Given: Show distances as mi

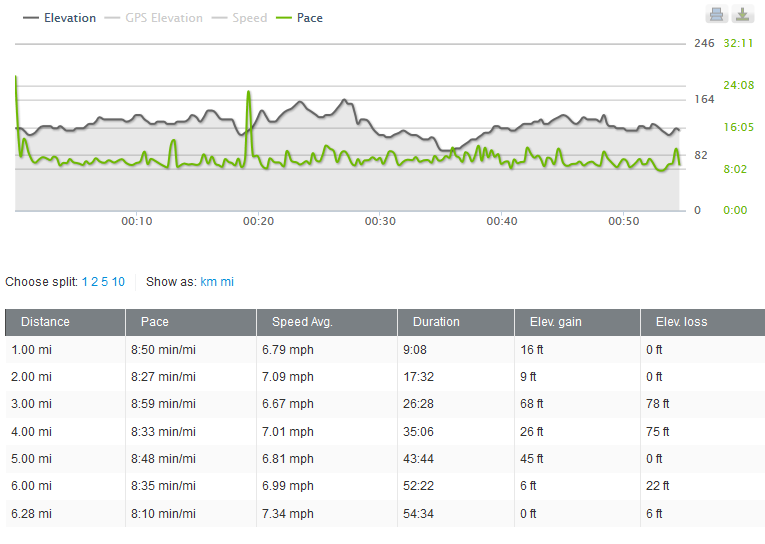Looking at the screenshot, I should pyautogui.click(x=227, y=282).
